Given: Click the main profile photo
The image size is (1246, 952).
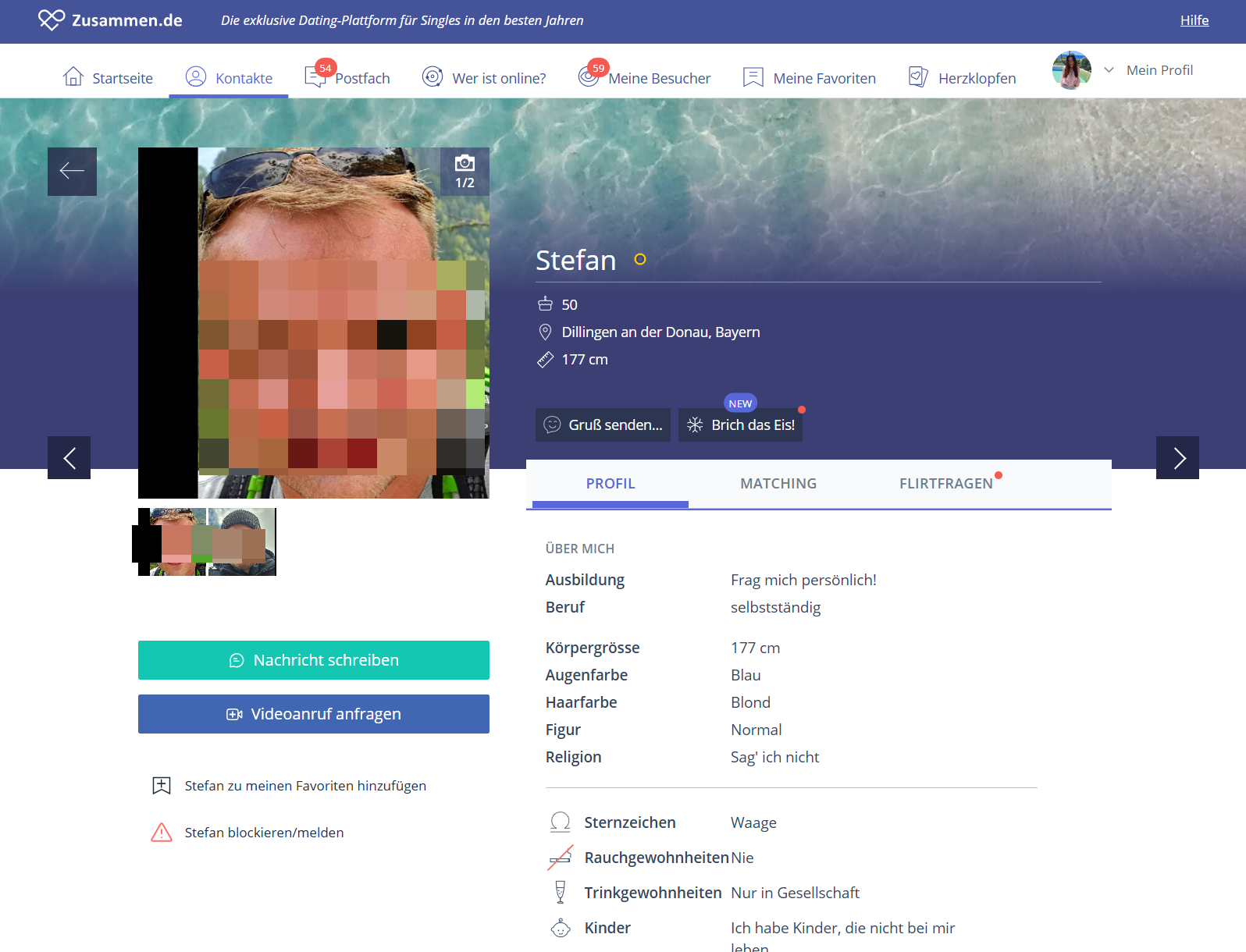Looking at the screenshot, I should click(314, 323).
